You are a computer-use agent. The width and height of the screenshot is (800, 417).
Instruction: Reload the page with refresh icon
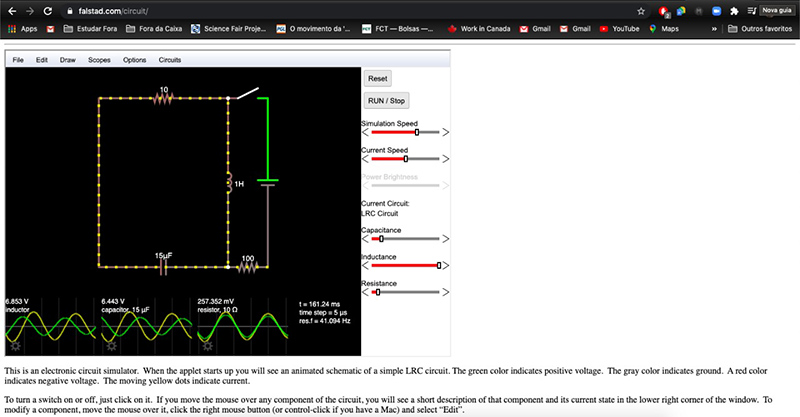click(47, 11)
